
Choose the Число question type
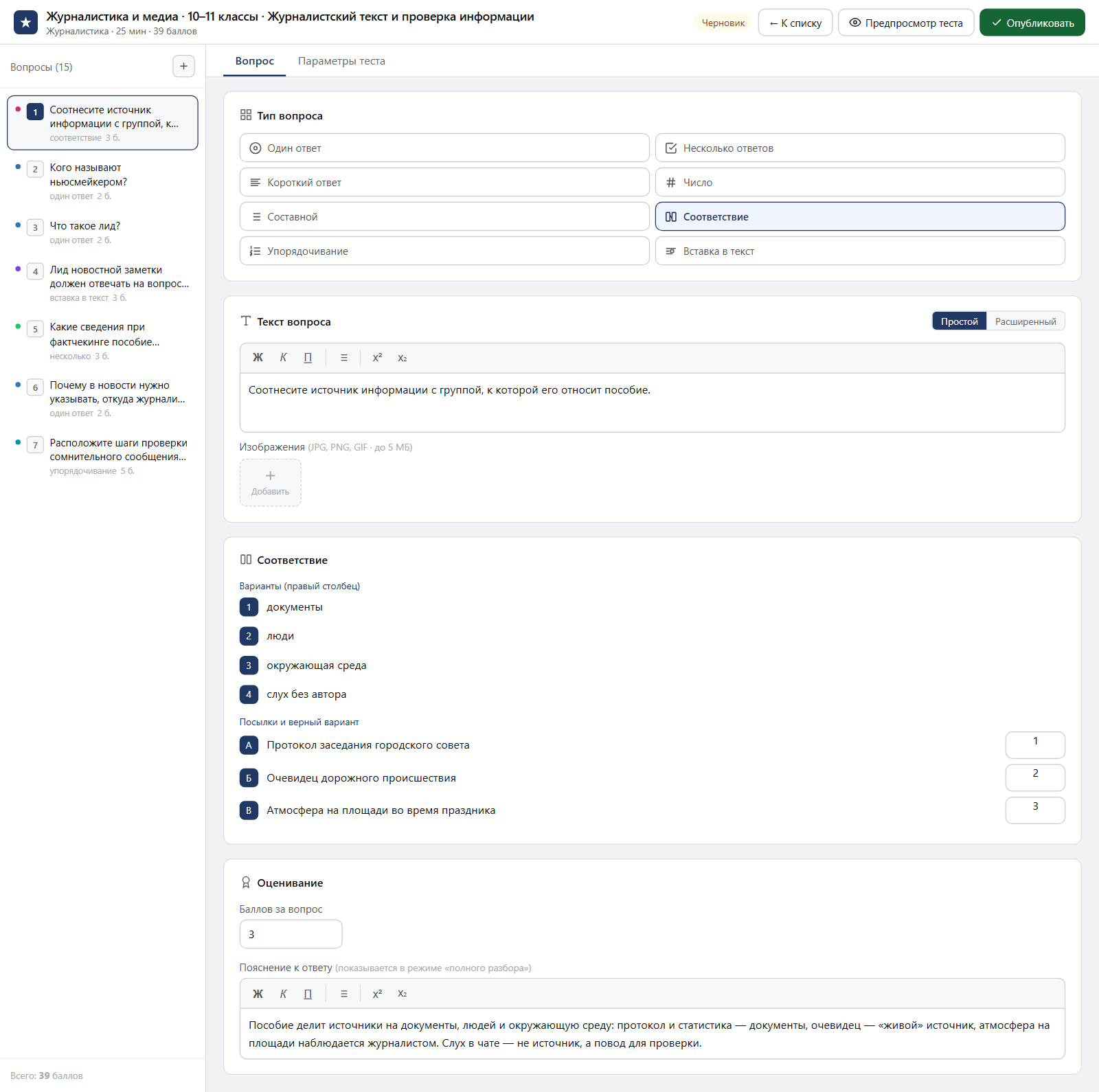[860, 182]
